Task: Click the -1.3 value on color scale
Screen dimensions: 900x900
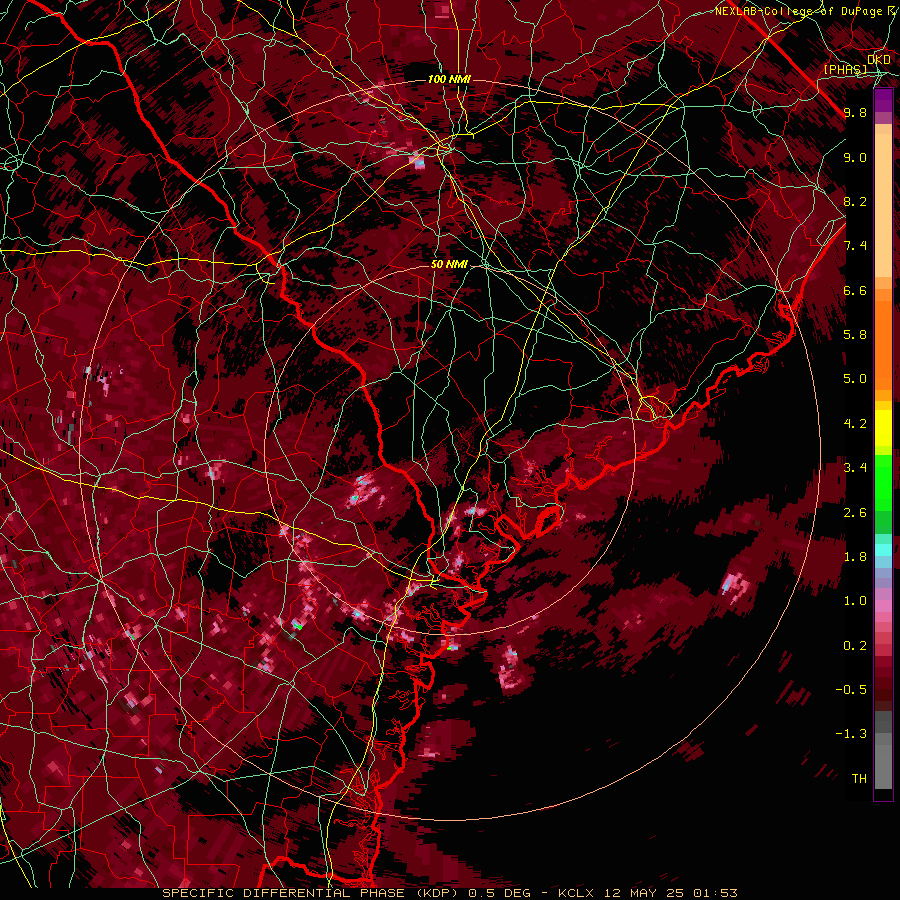Action: [x=851, y=734]
